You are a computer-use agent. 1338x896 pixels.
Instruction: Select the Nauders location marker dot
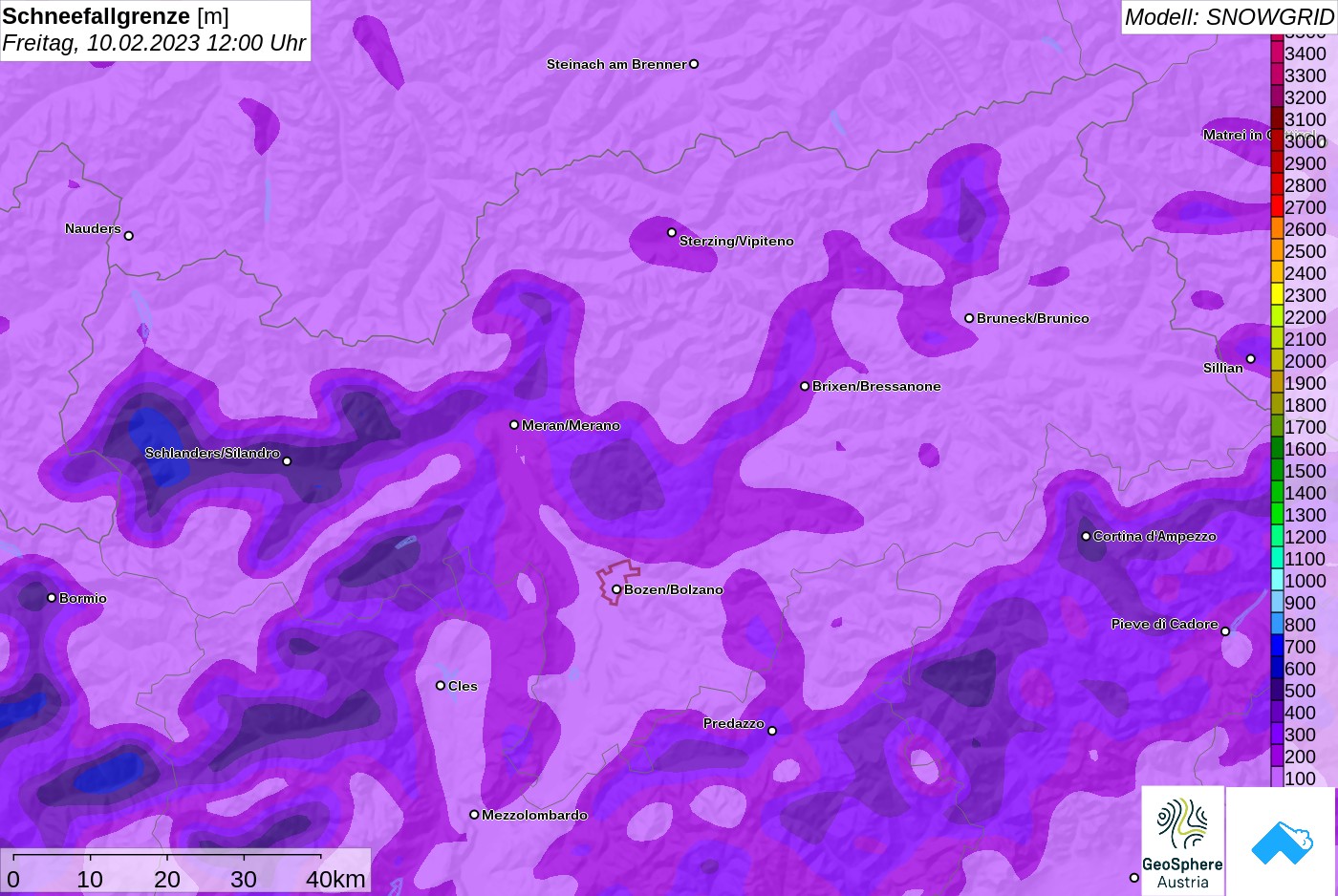click(129, 235)
